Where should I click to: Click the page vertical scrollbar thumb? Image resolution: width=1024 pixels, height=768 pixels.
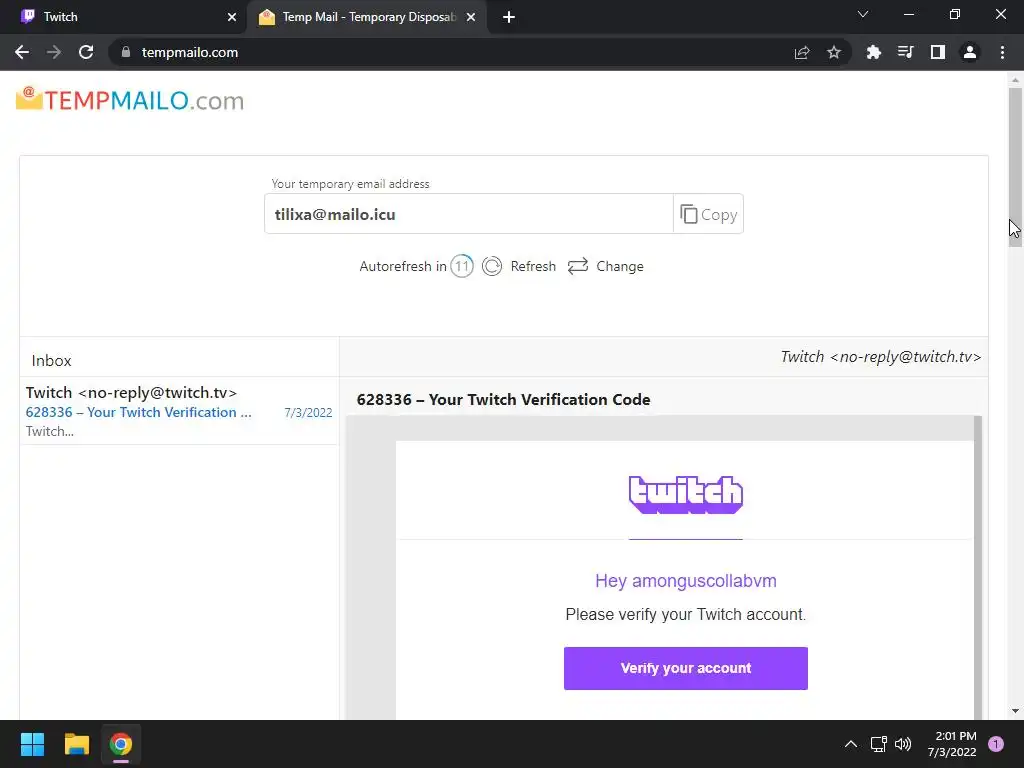click(1015, 167)
